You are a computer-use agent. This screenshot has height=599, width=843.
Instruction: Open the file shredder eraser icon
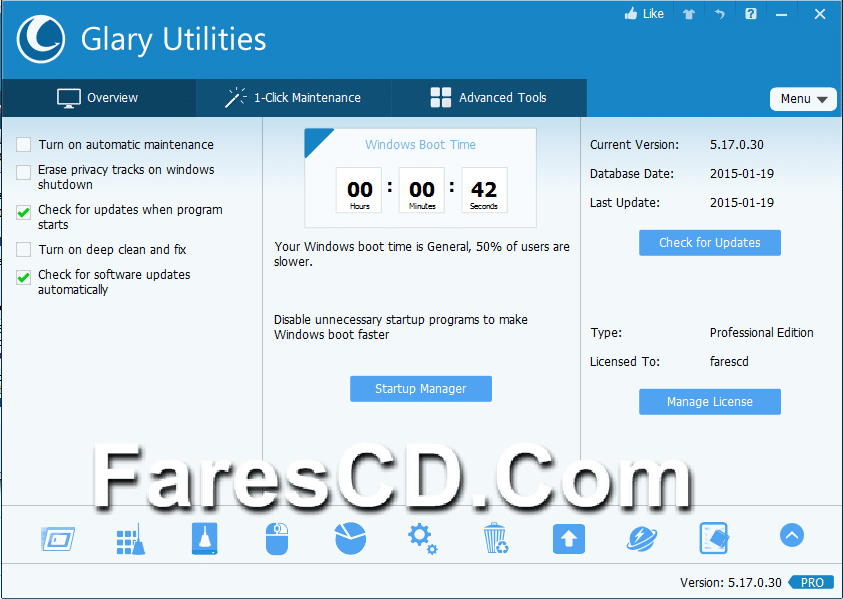coord(714,538)
